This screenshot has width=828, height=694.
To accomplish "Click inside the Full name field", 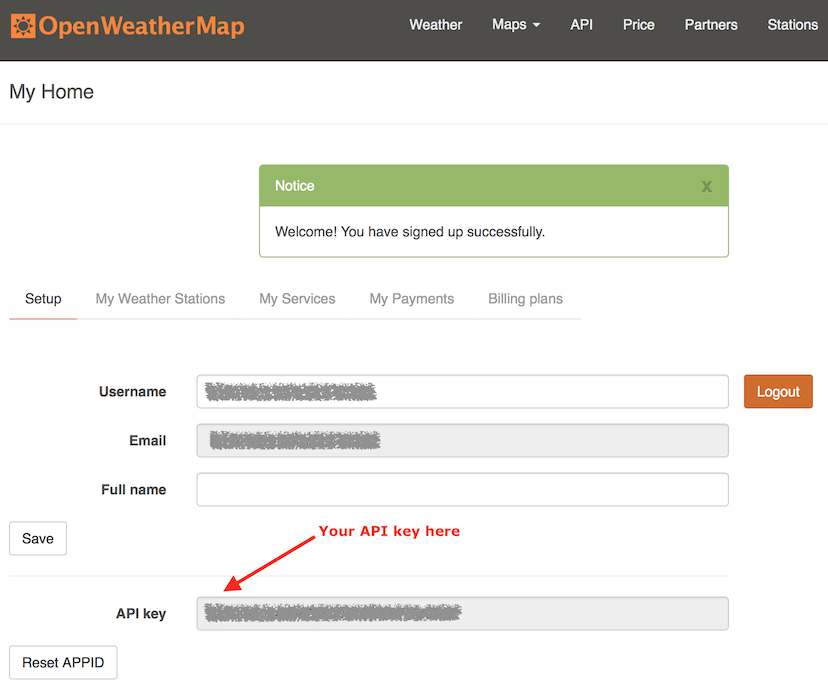I will pos(462,489).
